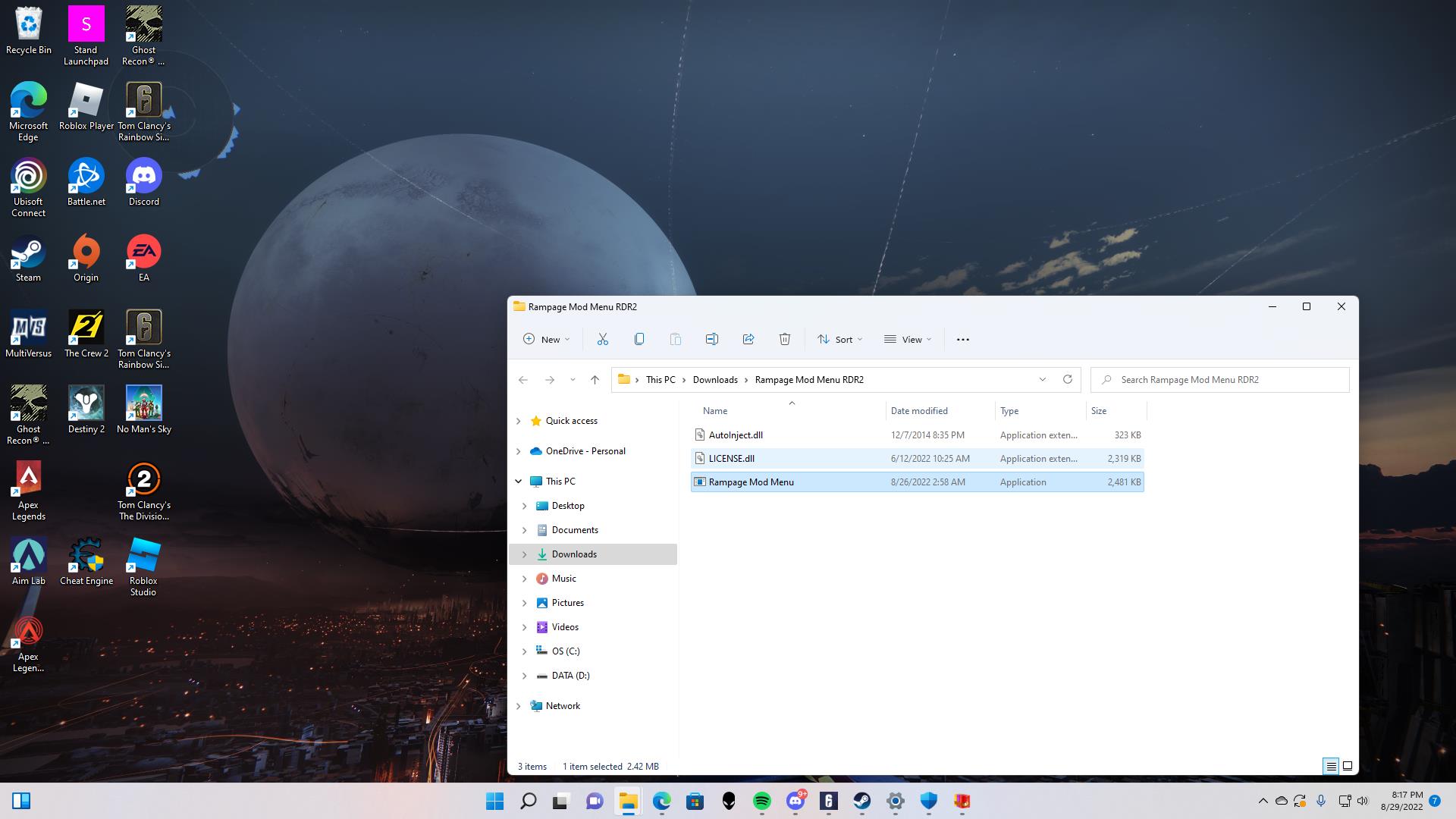Expand the Quick access tree node
Image resolution: width=1456 pixels, height=819 pixels.
pyautogui.click(x=519, y=421)
